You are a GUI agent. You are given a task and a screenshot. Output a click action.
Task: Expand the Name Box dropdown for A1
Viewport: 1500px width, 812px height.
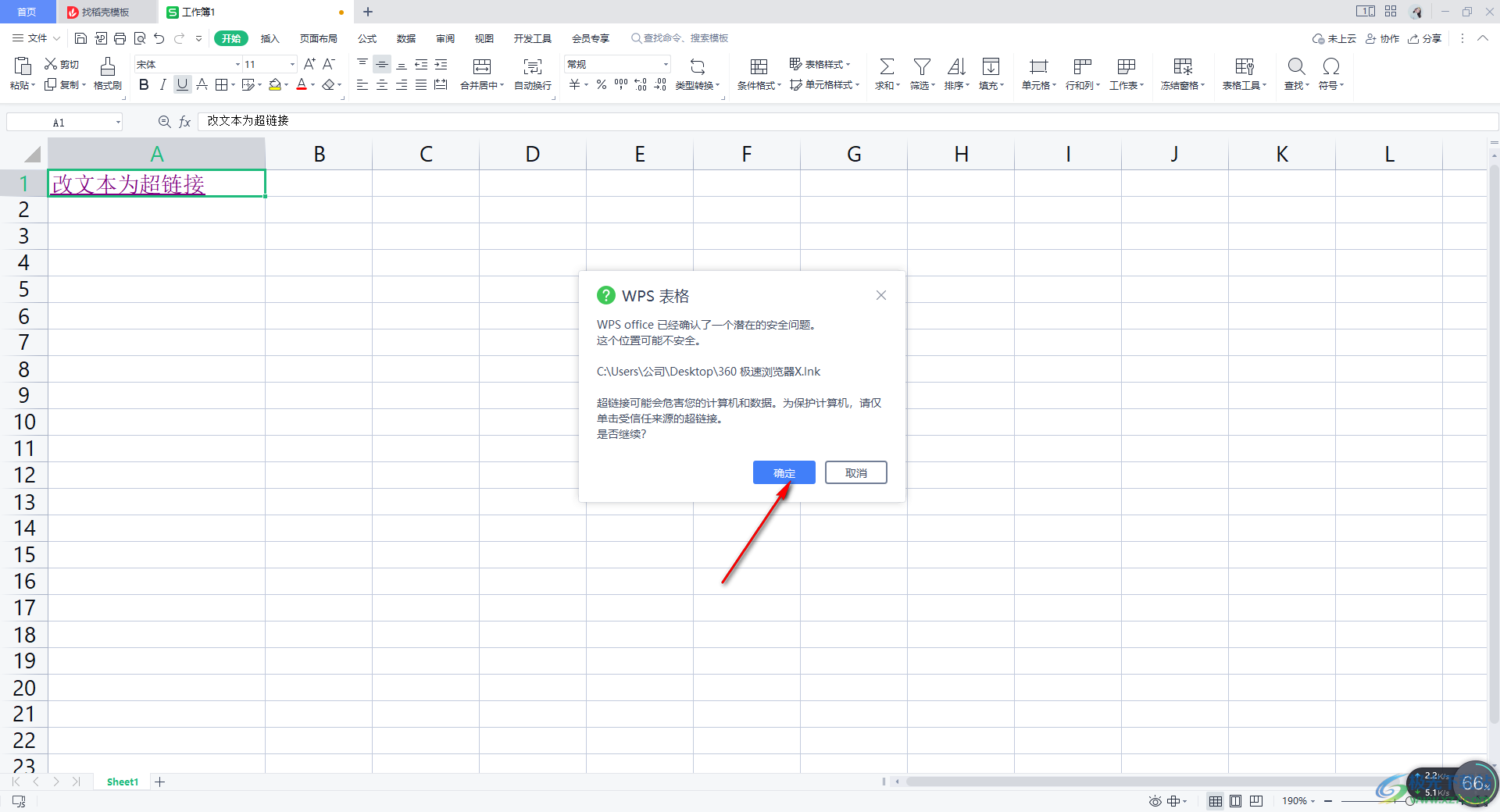click(118, 122)
